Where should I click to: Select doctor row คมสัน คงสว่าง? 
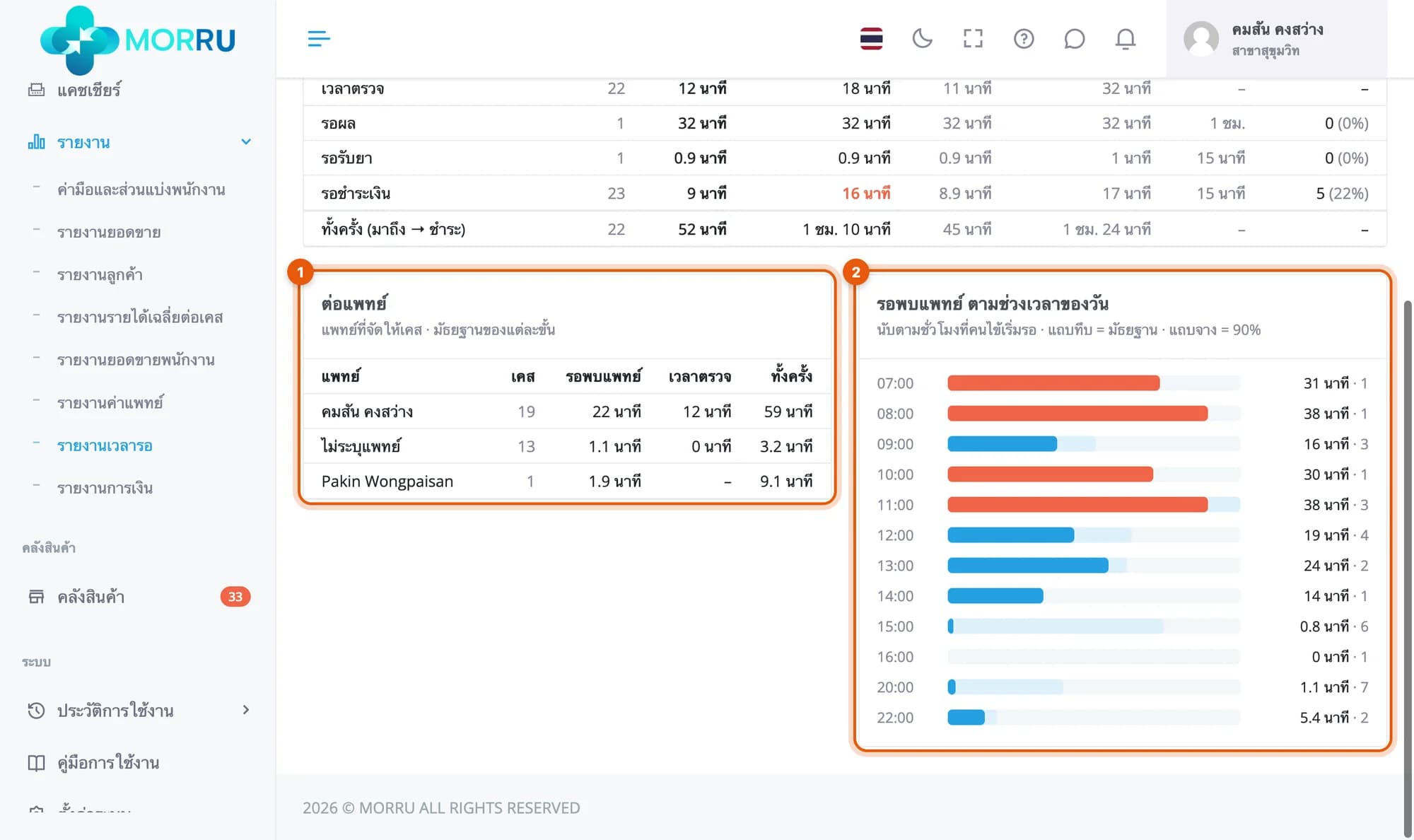567,412
